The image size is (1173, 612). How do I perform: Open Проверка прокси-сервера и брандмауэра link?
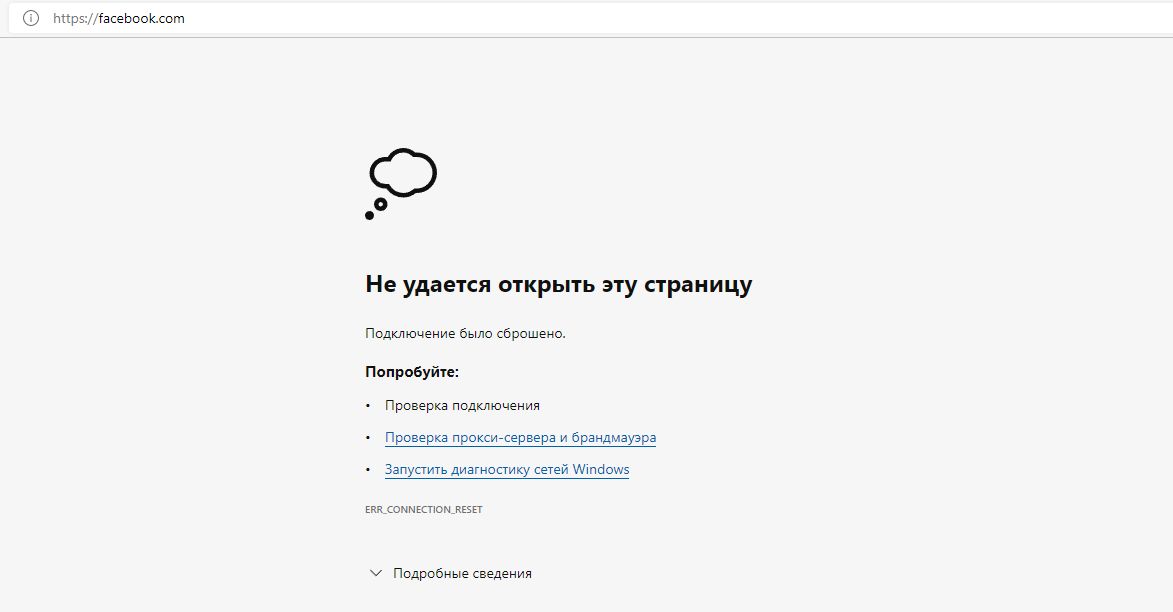click(x=520, y=437)
